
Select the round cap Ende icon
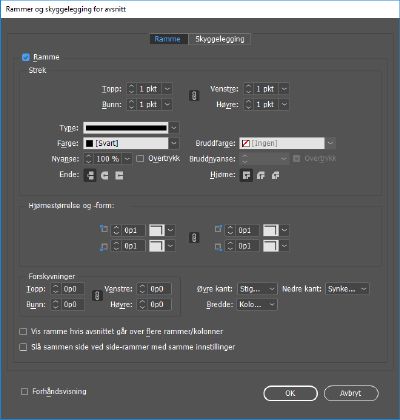click(105, 175)
